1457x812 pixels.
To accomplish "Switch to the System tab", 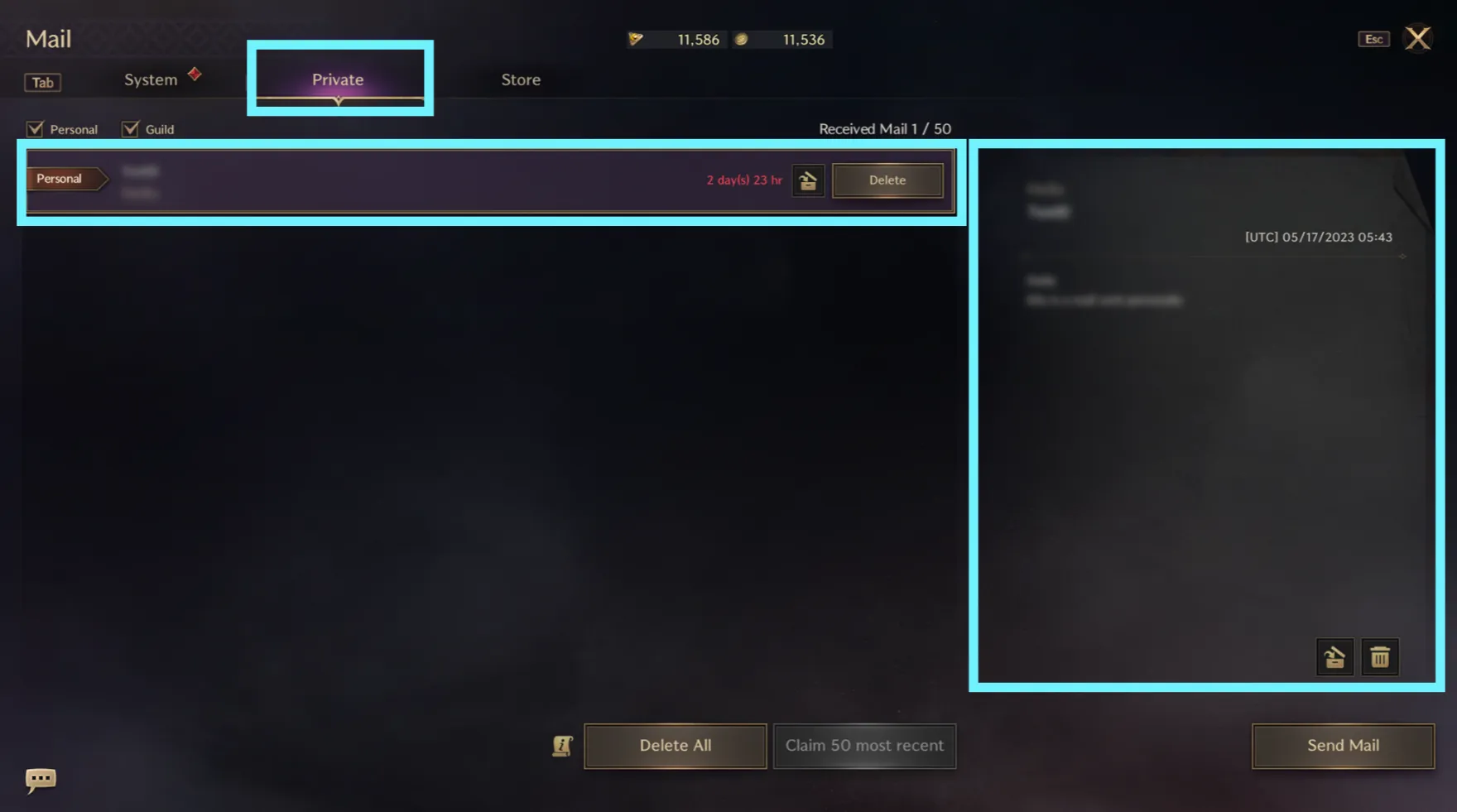I will tap(151, 79).
